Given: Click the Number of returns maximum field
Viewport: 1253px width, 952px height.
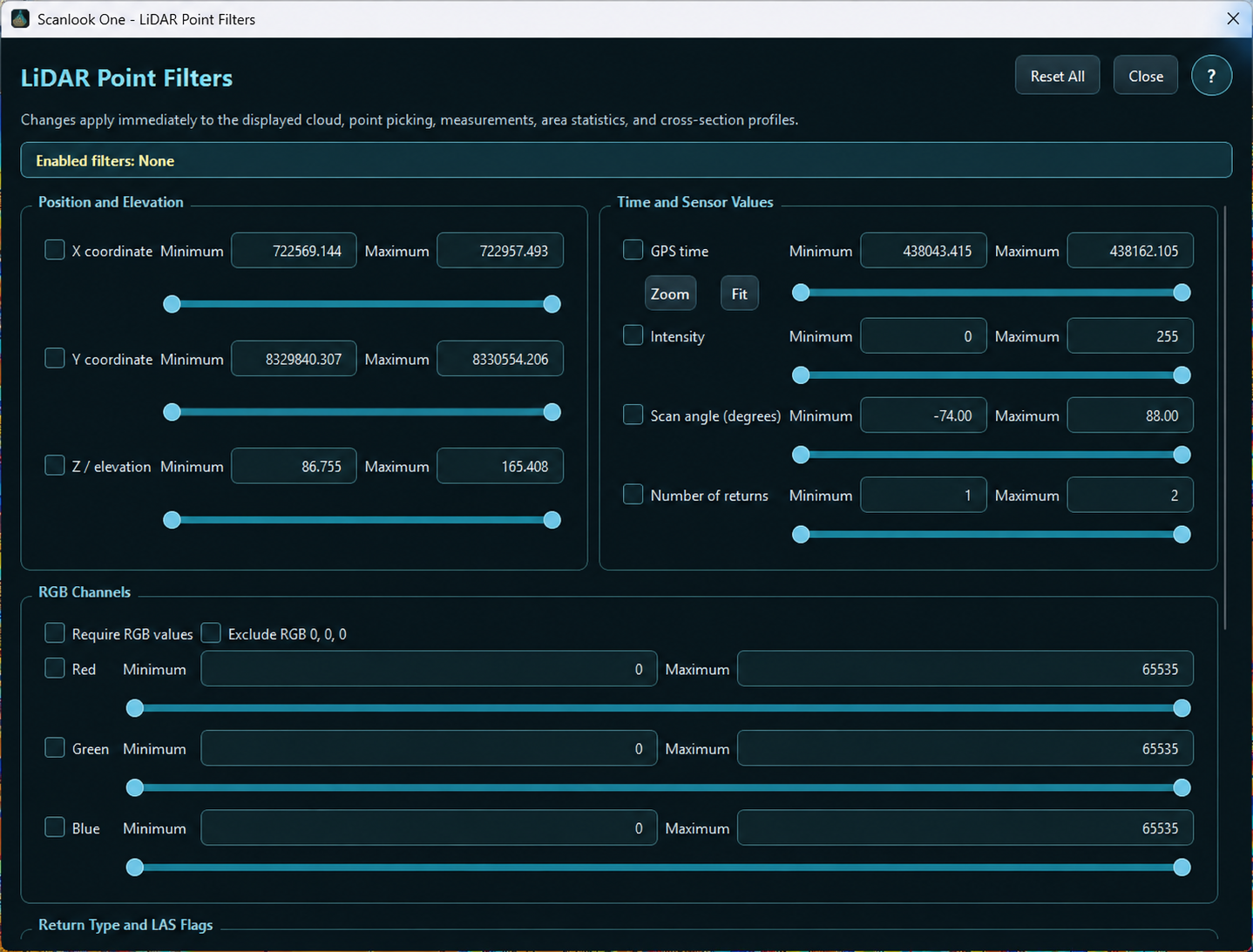Looking at the screenshot, I should 1130,495.
